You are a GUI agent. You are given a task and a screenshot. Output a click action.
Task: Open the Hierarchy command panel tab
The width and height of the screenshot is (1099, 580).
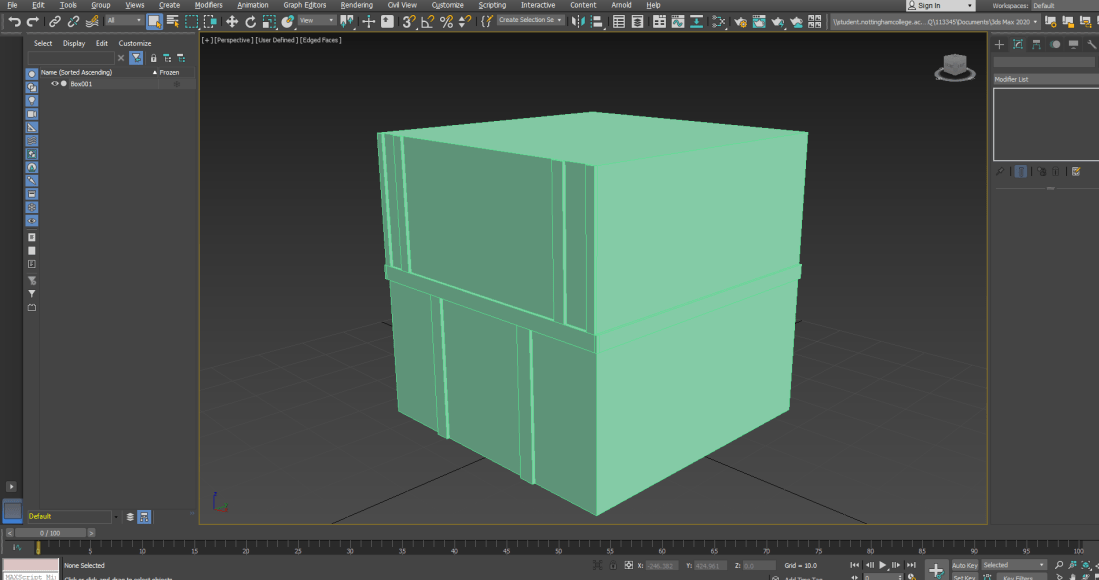coord(1036,44)
